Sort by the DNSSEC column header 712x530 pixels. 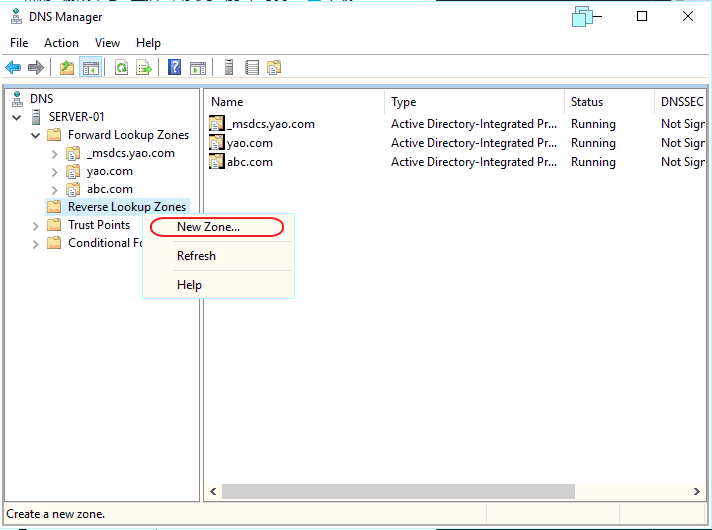pyautogui.click(x=680, y=102)
